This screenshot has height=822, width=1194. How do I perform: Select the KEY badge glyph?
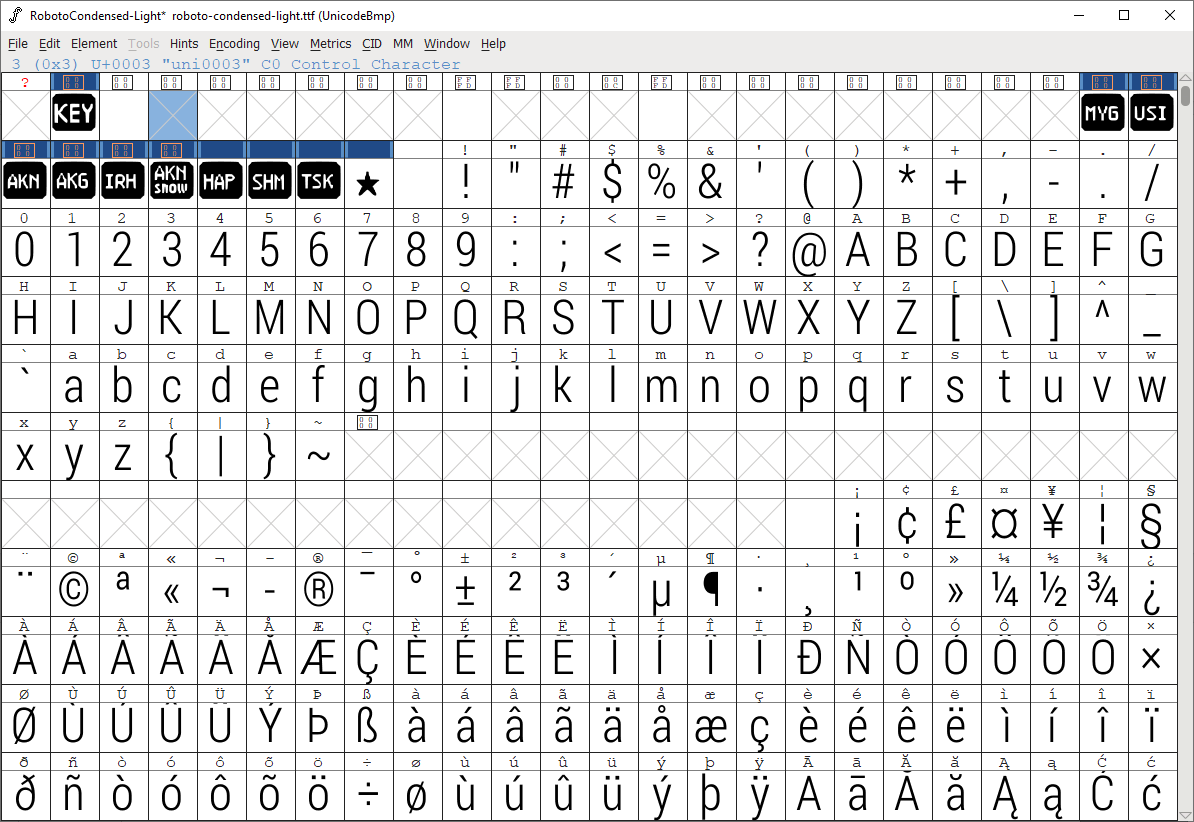coord(75,114)
